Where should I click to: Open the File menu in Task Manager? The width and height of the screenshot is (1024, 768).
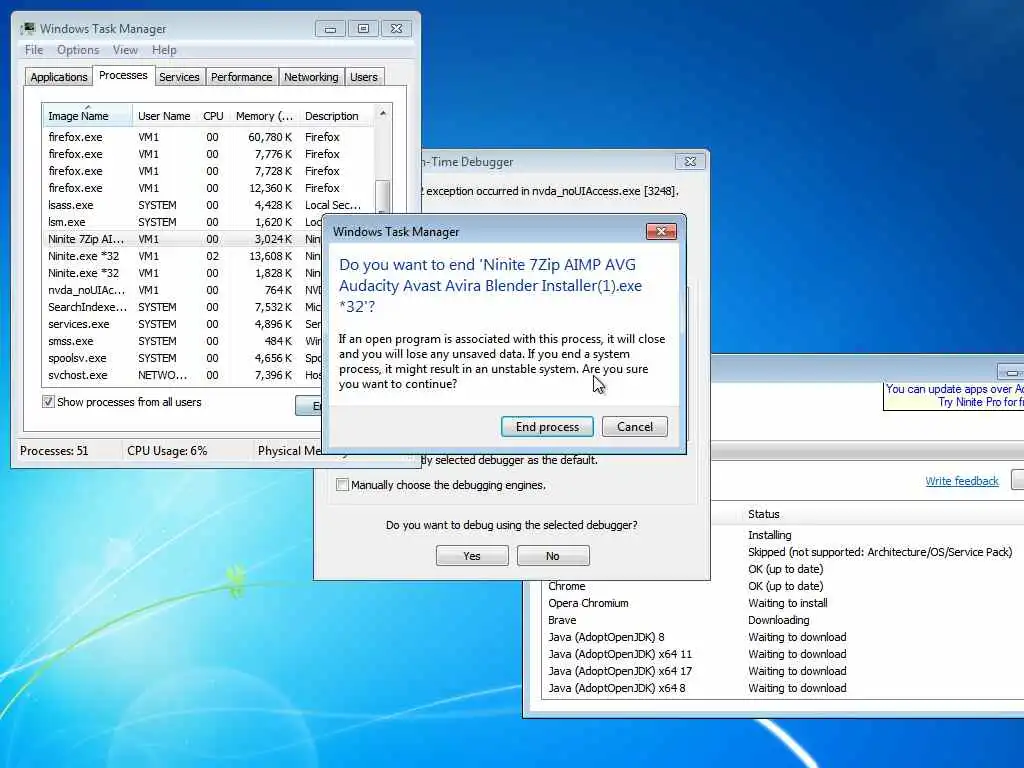pos(34,50)
